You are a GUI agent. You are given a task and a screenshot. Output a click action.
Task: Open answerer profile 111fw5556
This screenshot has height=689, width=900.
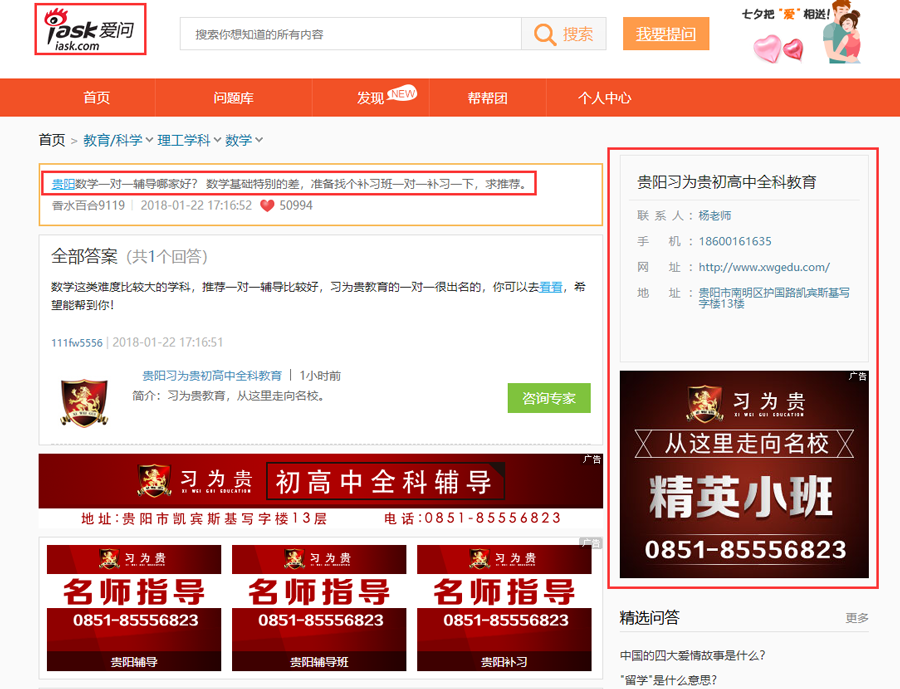(x=76, y=343)
